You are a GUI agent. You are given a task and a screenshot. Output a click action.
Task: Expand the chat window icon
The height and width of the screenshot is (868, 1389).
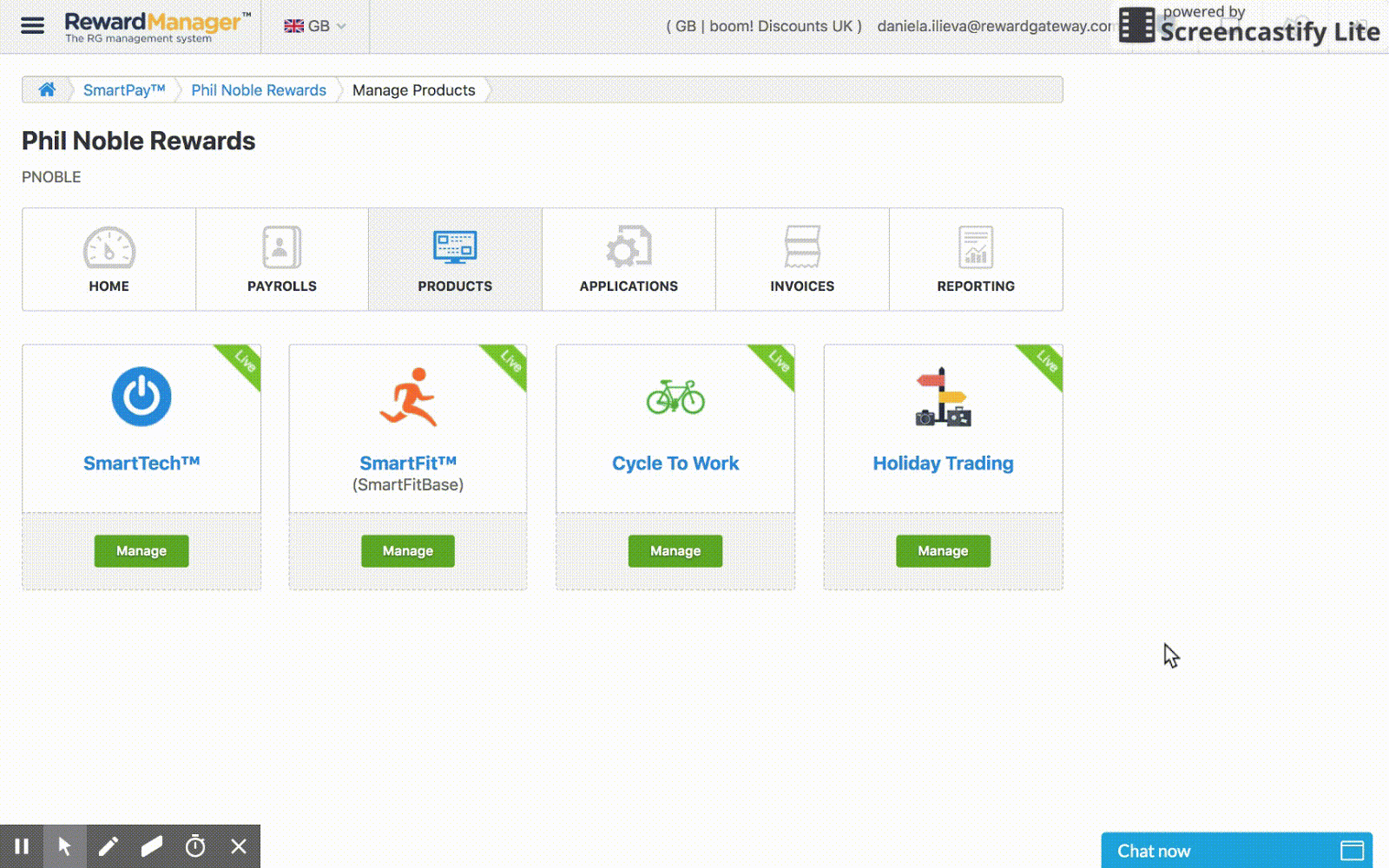[x=1352, y=851]
